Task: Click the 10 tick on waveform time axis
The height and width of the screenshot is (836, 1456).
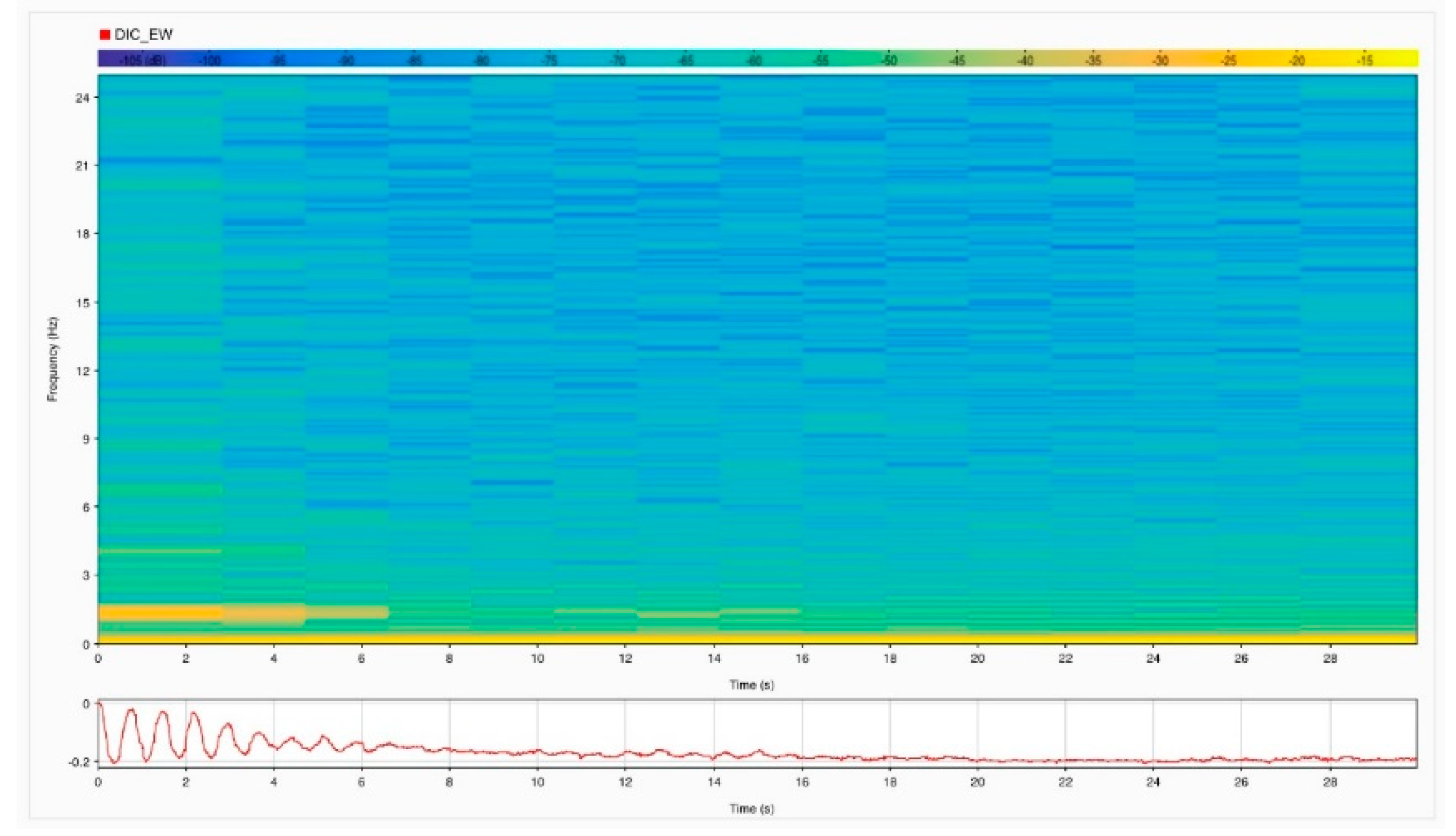Action: coord(537,782)
